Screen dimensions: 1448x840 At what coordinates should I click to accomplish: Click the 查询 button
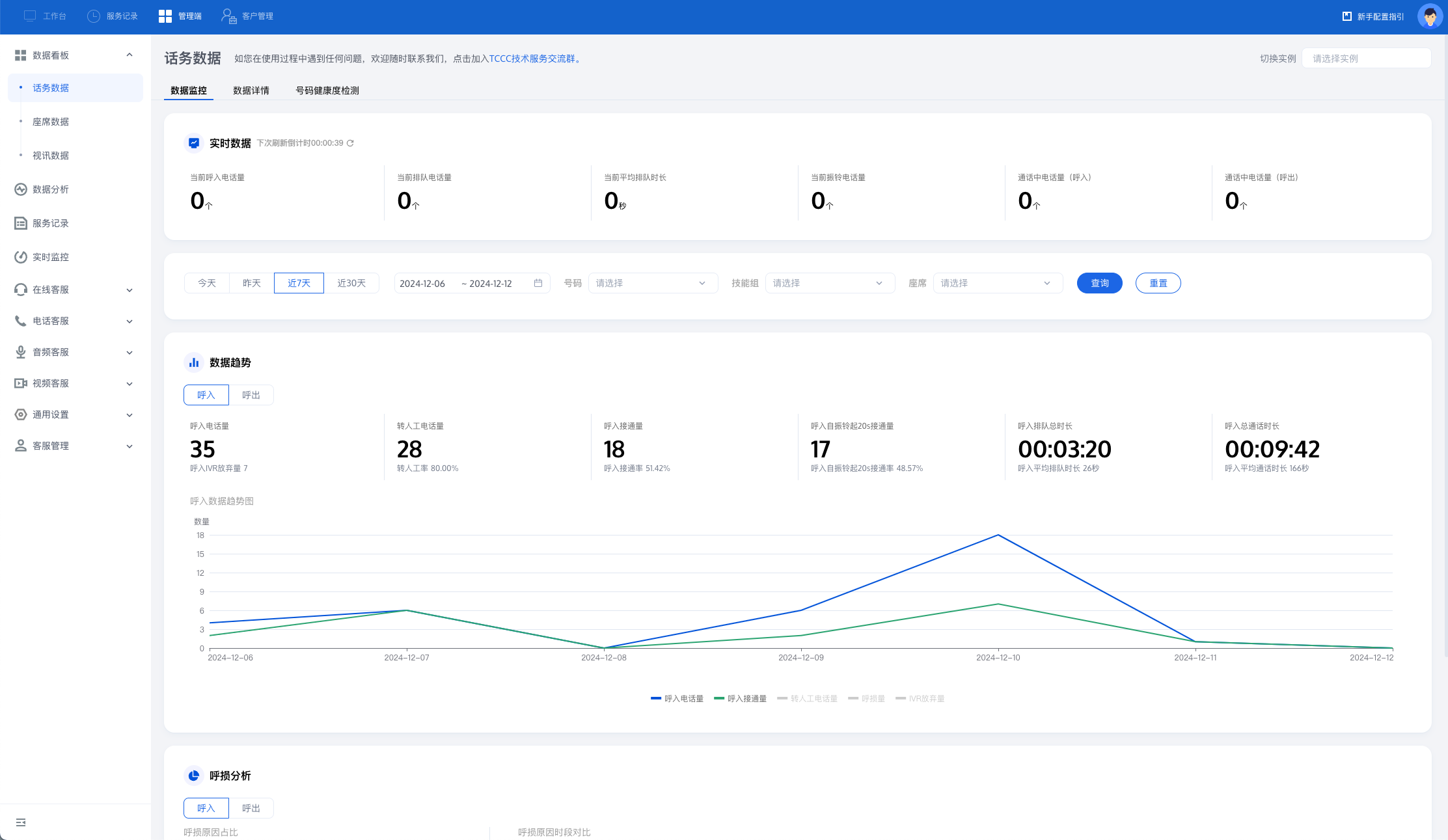[1099, 283]
